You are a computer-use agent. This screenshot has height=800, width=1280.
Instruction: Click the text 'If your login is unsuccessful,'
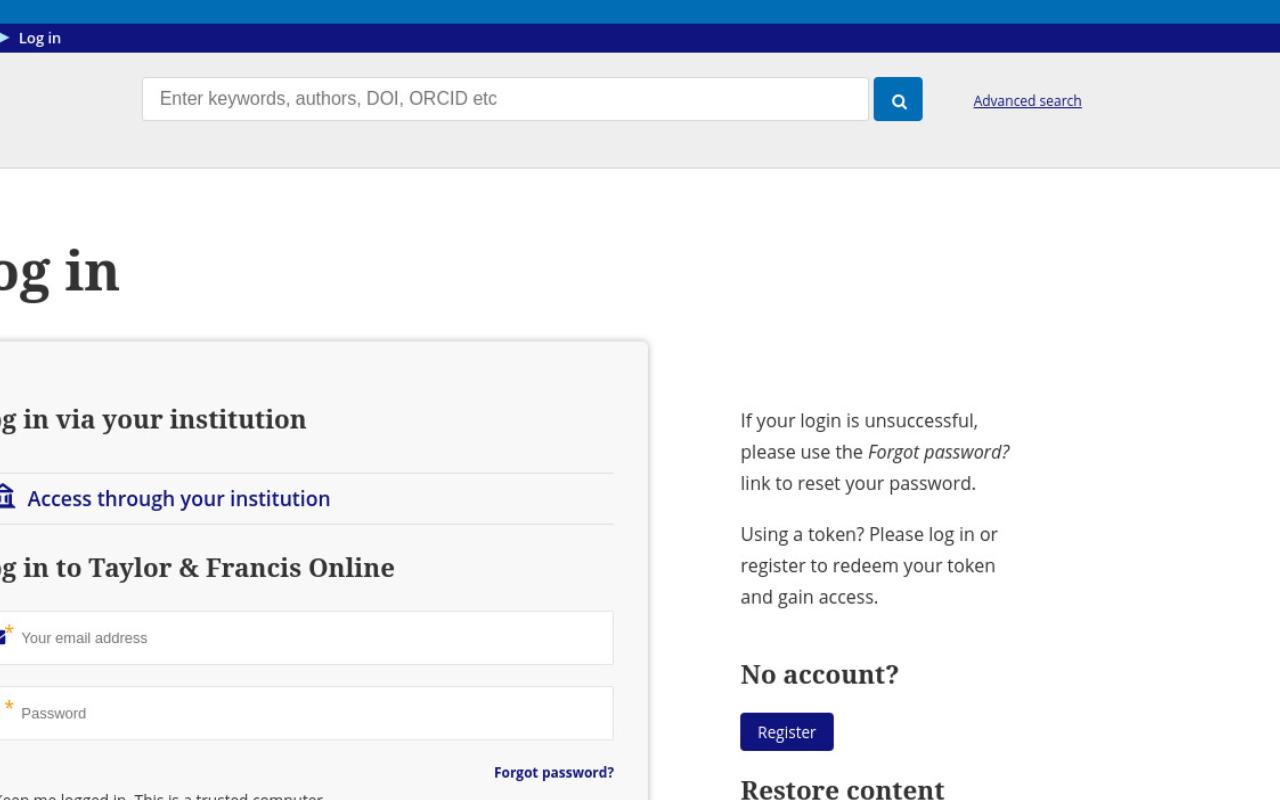pyautogui.click(x=859, y=420)
